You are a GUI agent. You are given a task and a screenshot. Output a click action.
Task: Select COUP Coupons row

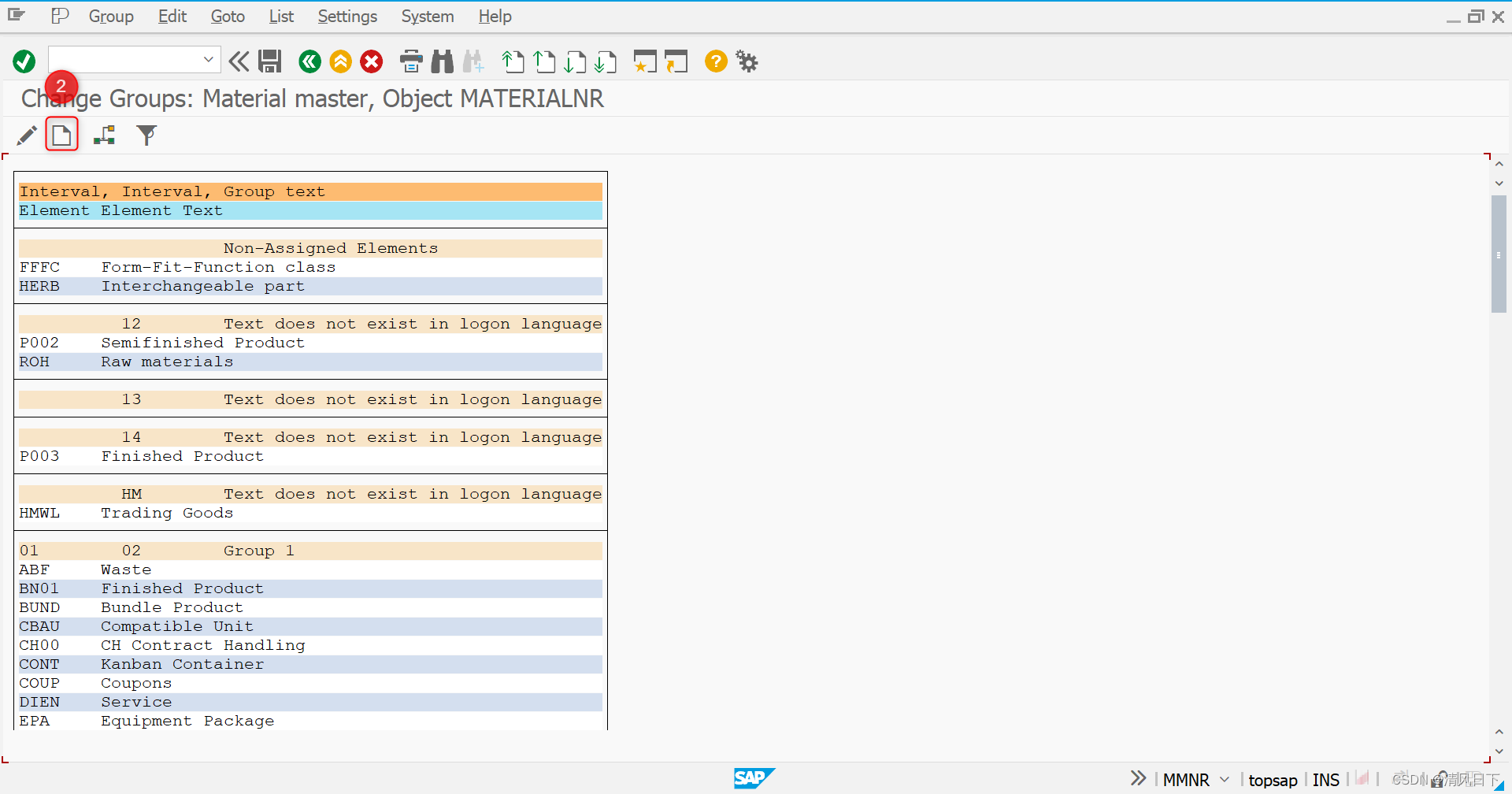[310, 683]
